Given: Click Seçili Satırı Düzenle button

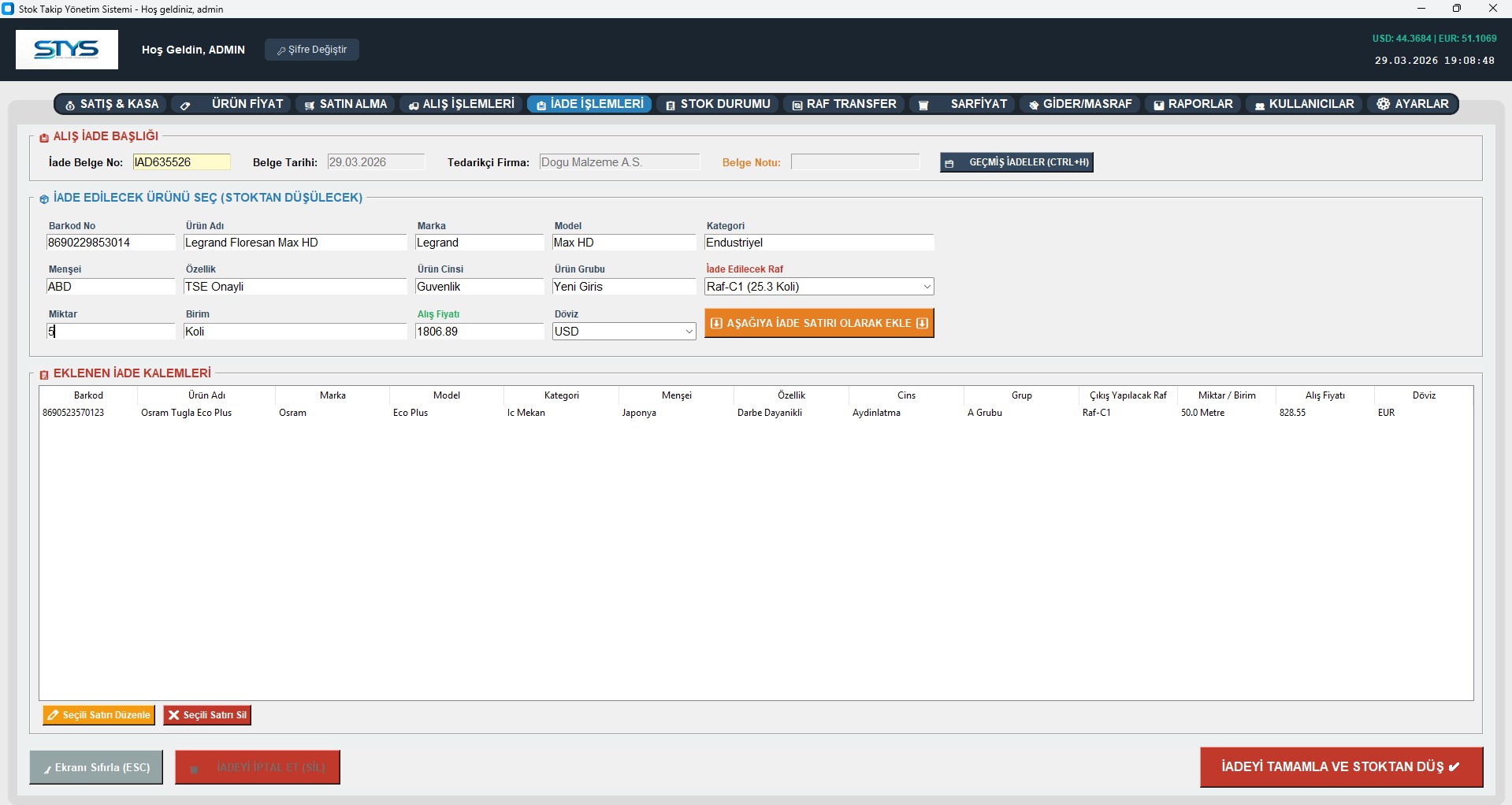Looking at the screenshot, I should pyautogui.click(x=98, y=715).
